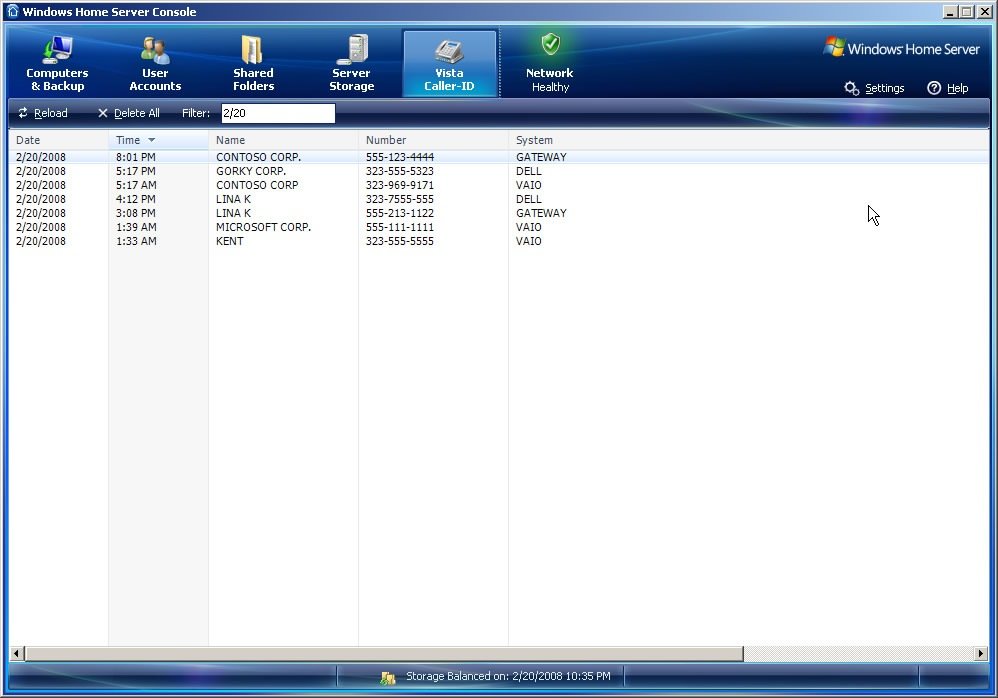The image size is (998, 698).
Task: Click the number 323-555-5323
Action: coord(400,171)
